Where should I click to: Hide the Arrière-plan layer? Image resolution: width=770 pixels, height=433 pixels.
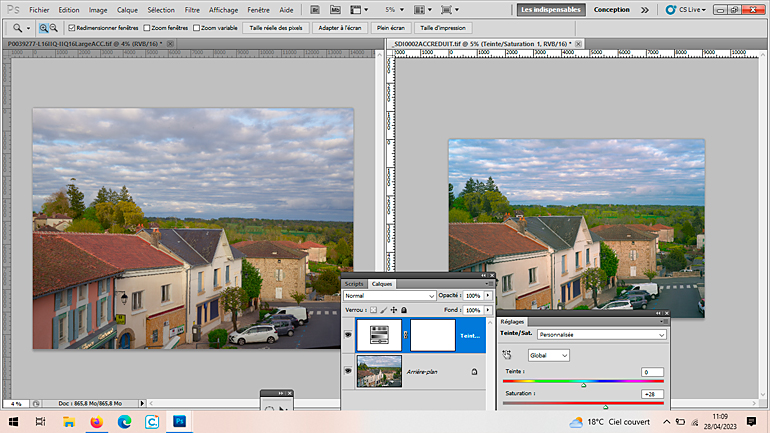[348, 371]
